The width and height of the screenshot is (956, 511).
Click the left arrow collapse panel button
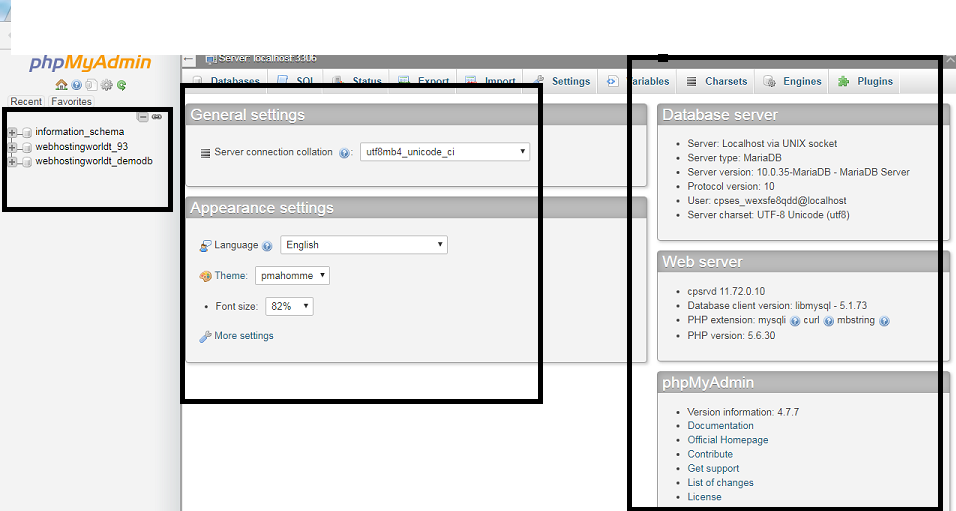[x=188, y=59]
